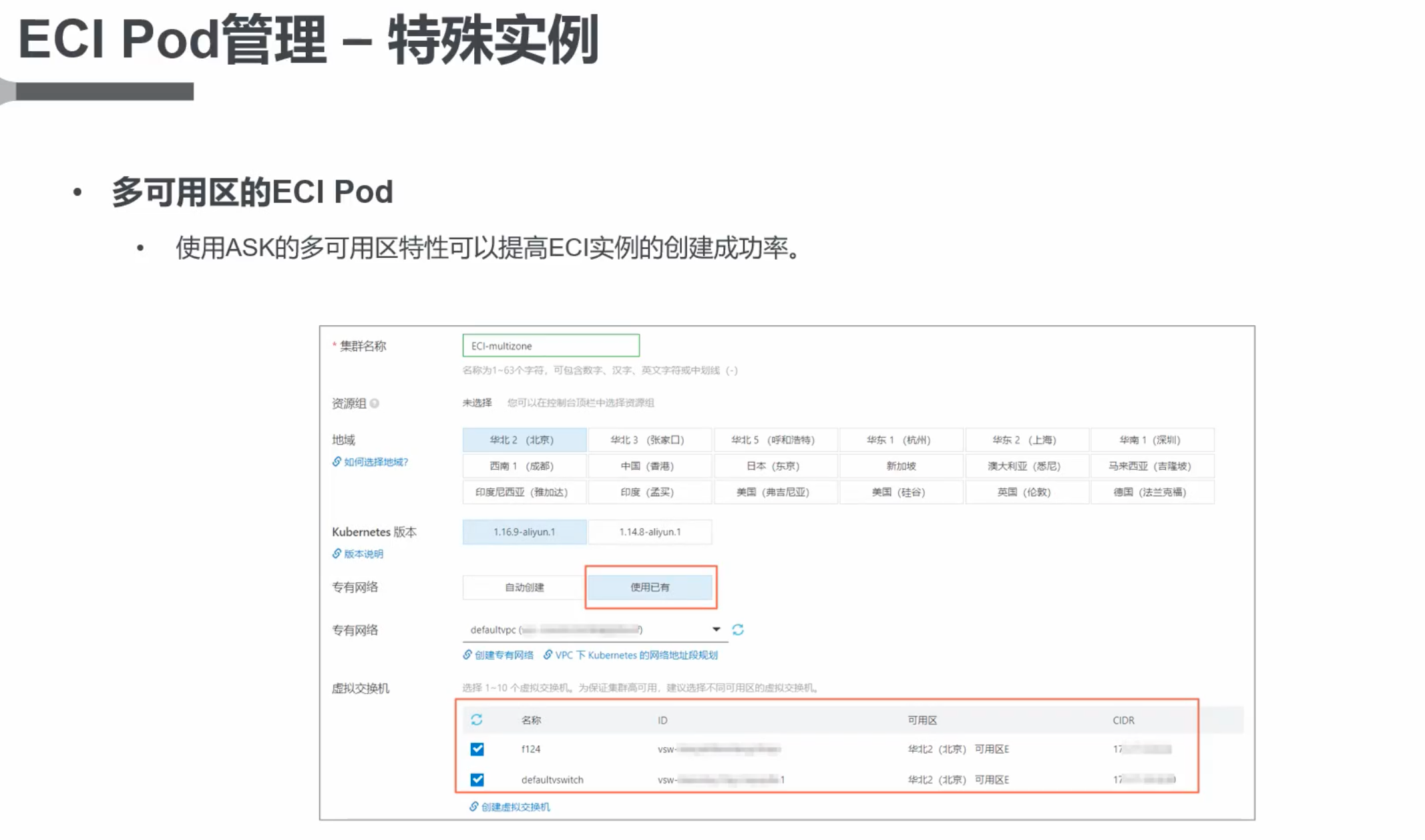The height and width of the screenshot is (840, 1425).
Task: Pick the 美国 (硅谷) region
Action: [x=900, y=492]
